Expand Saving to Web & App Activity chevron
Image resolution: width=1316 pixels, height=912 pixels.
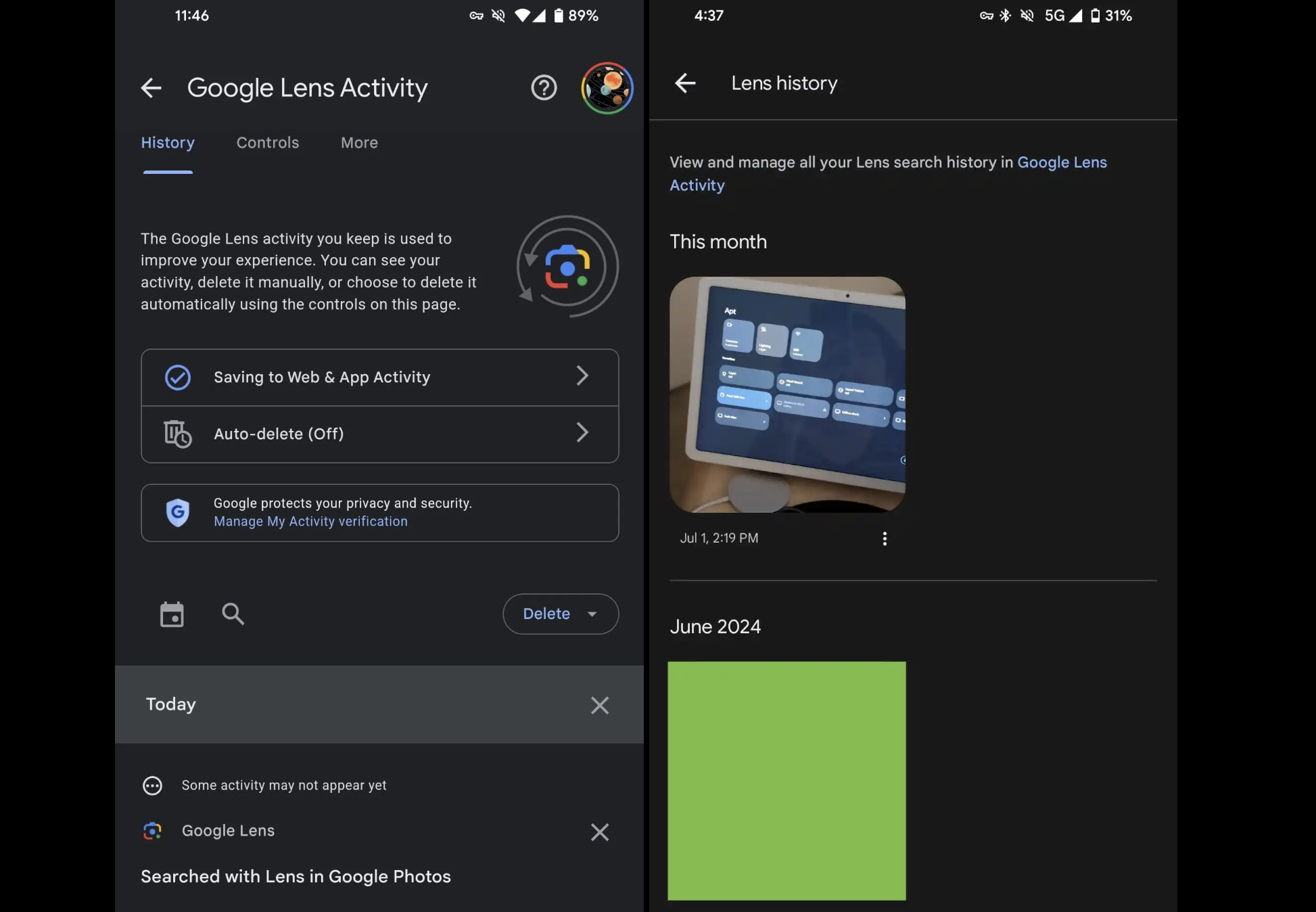click(x=582, y=376)
